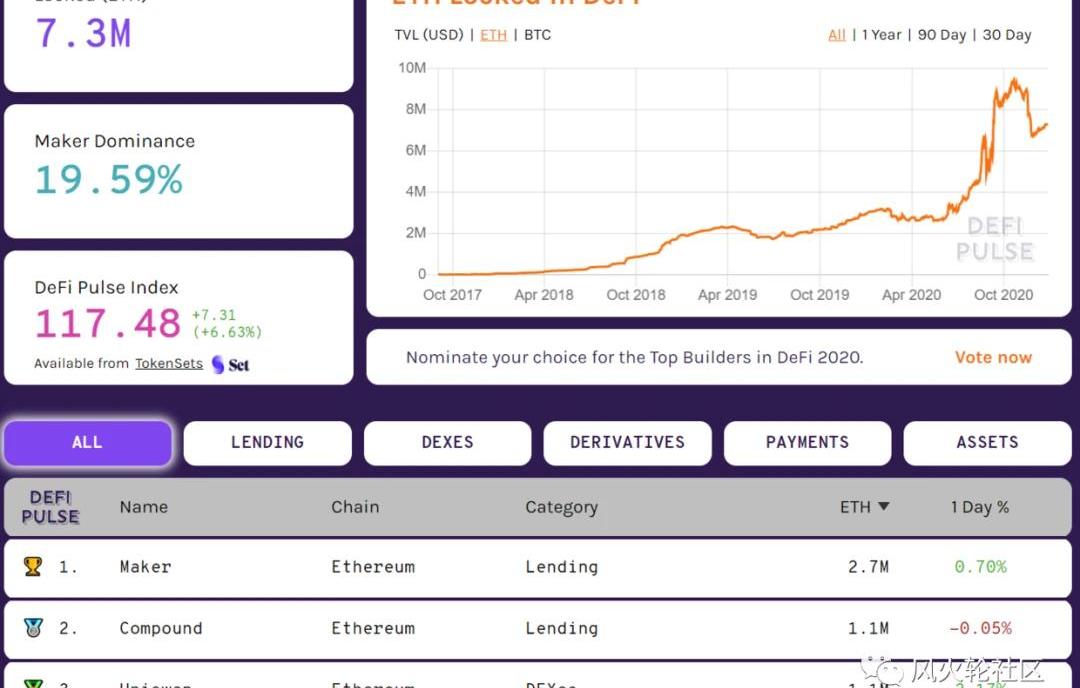Select the 1 Year chart range

pyautogui.click(x=881, y=35)
